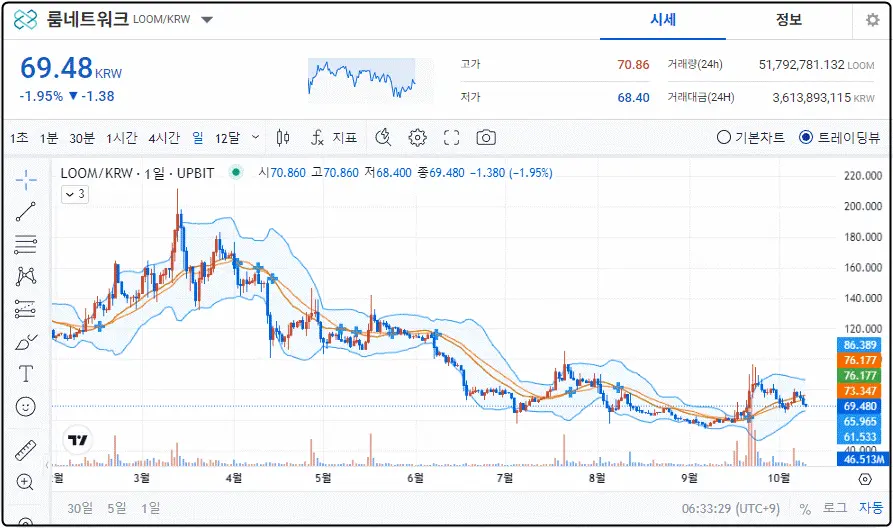Click the -1.95% ▼-1.38 change text

(67, 96)
